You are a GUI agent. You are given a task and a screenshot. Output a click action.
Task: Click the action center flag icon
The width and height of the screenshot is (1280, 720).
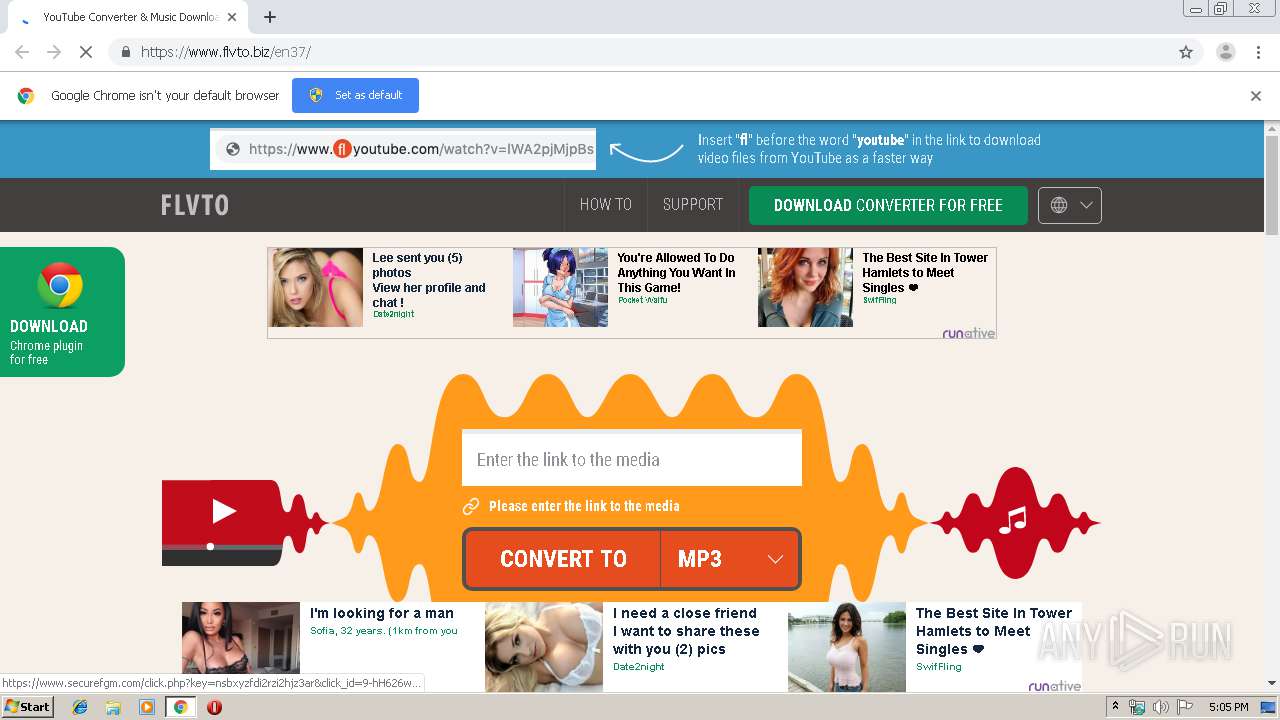[x=1183, y=707]
